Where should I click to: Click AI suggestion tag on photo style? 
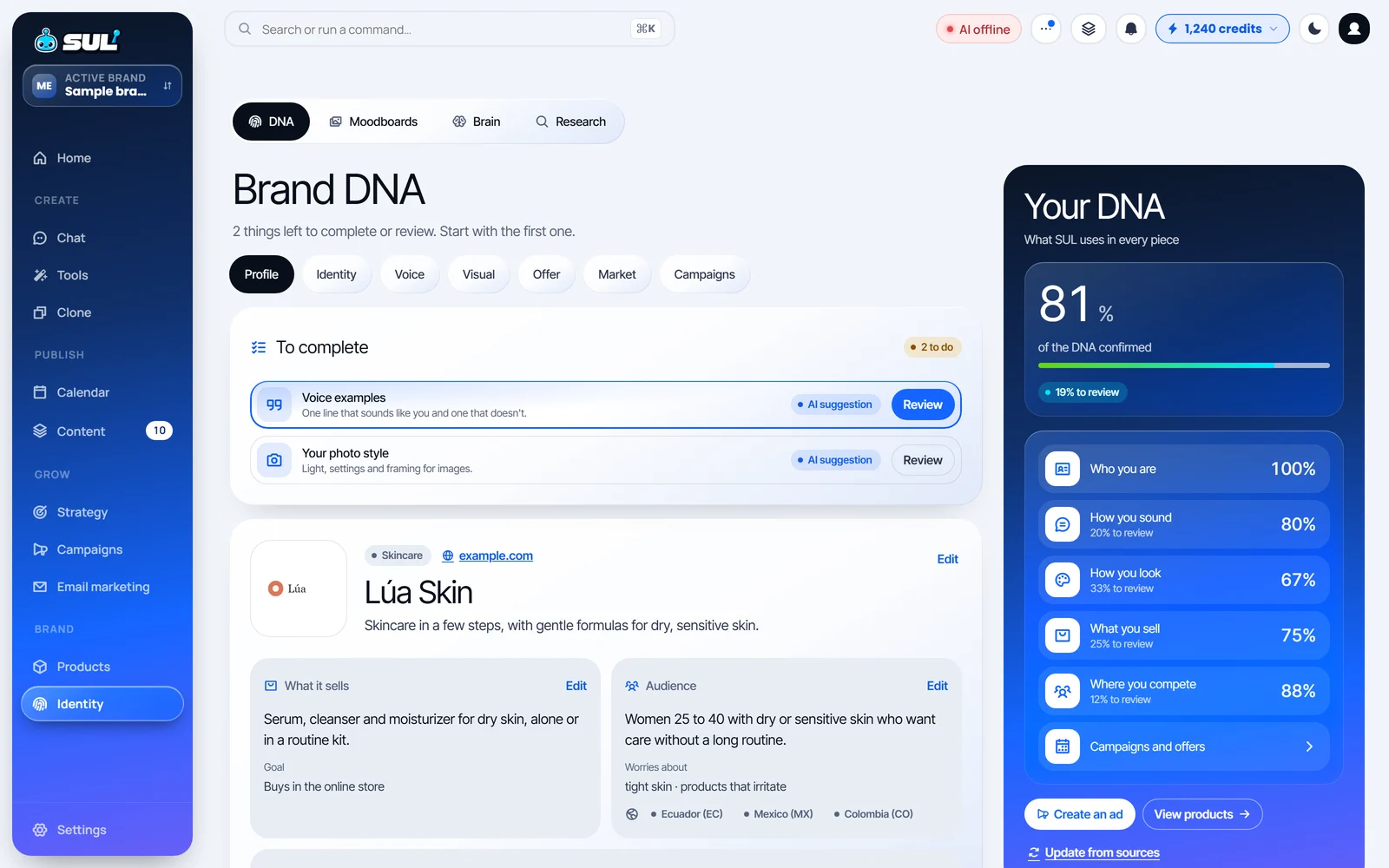click(836, 460)
